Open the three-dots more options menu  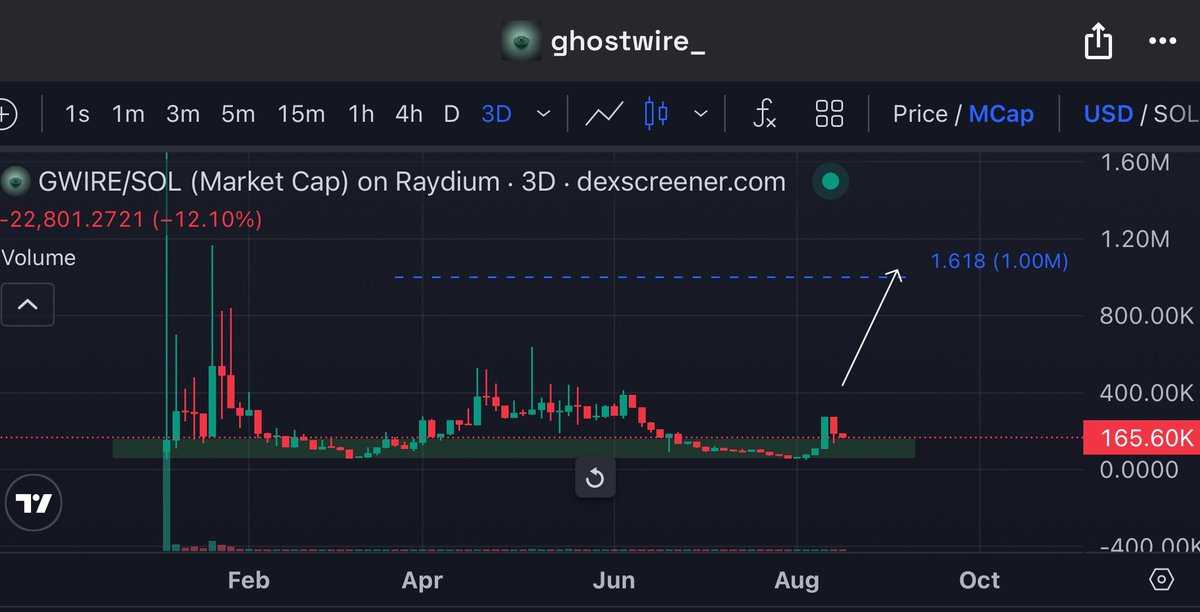(1162, 42)
